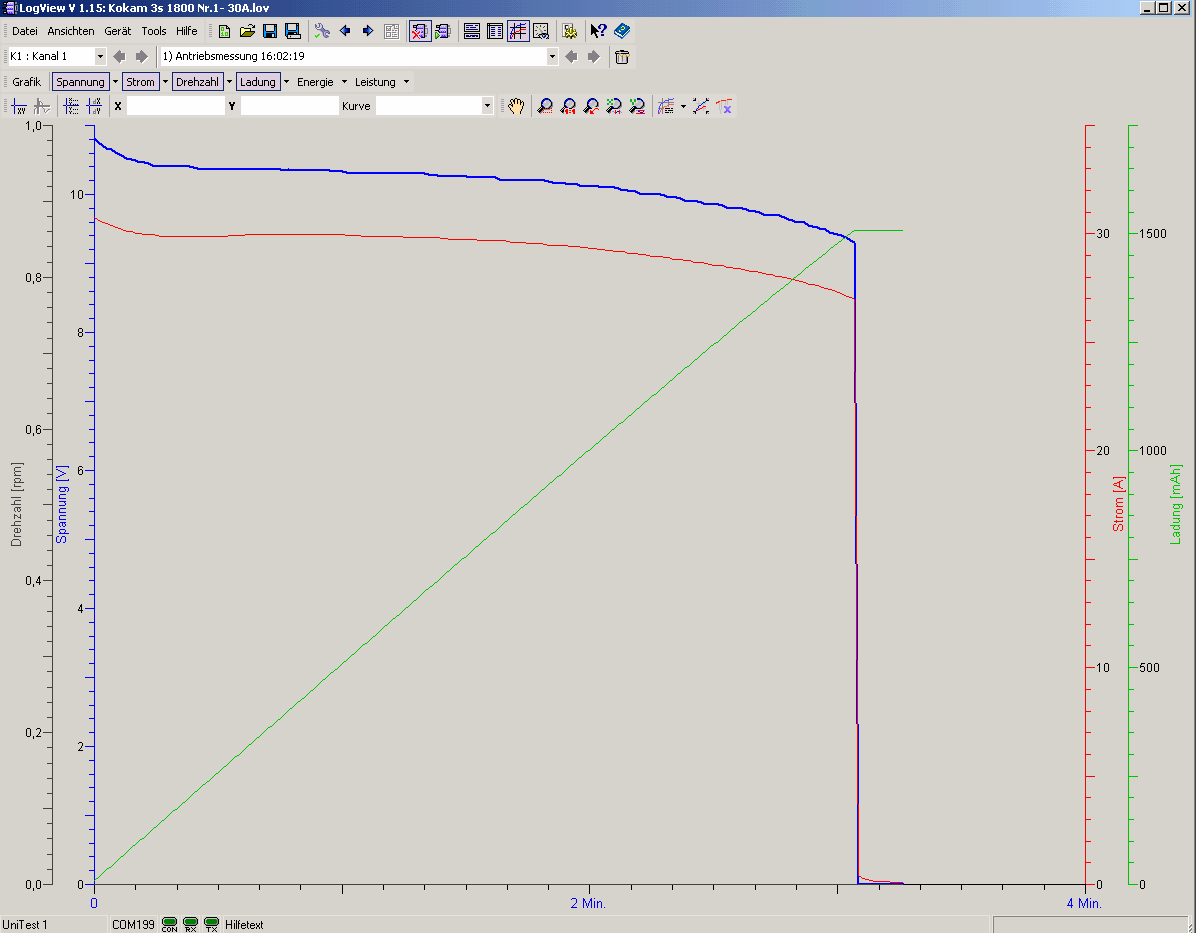Click the X value input field
Image resolution: width=1196 pixels, height=933 pixels.
175,106
